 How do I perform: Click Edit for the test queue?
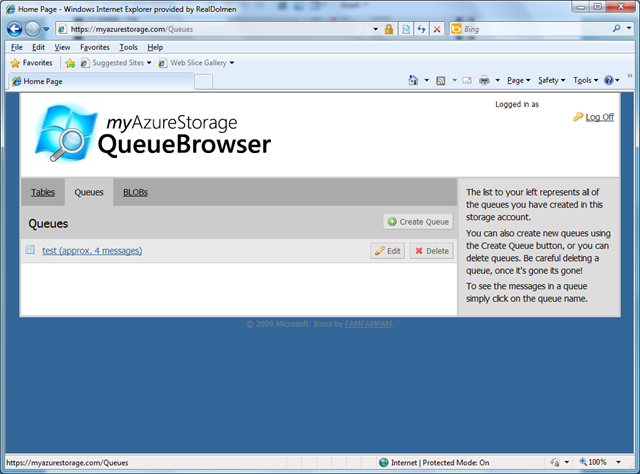[387, 251]
